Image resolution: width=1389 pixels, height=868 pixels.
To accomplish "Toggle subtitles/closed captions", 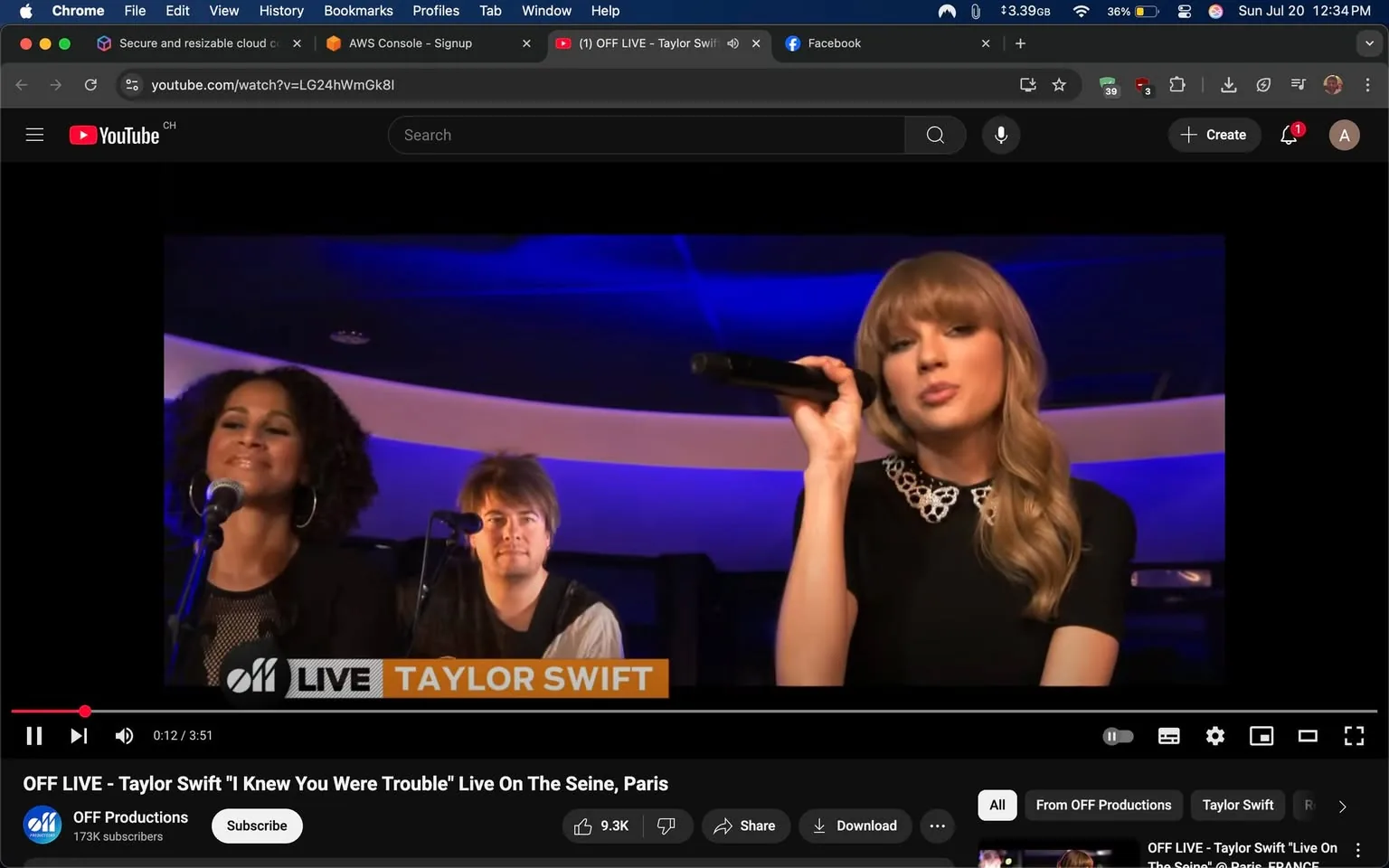I will click(x=1168, y=736).
